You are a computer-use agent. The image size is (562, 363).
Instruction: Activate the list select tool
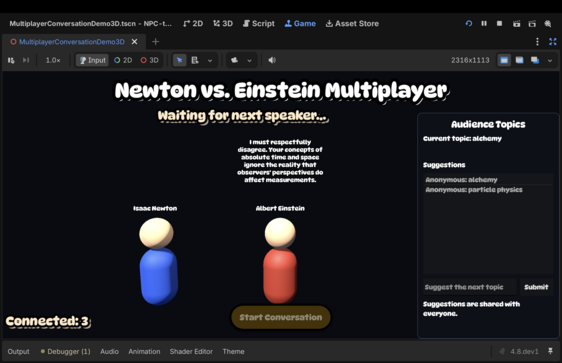[x=195, y=60]
